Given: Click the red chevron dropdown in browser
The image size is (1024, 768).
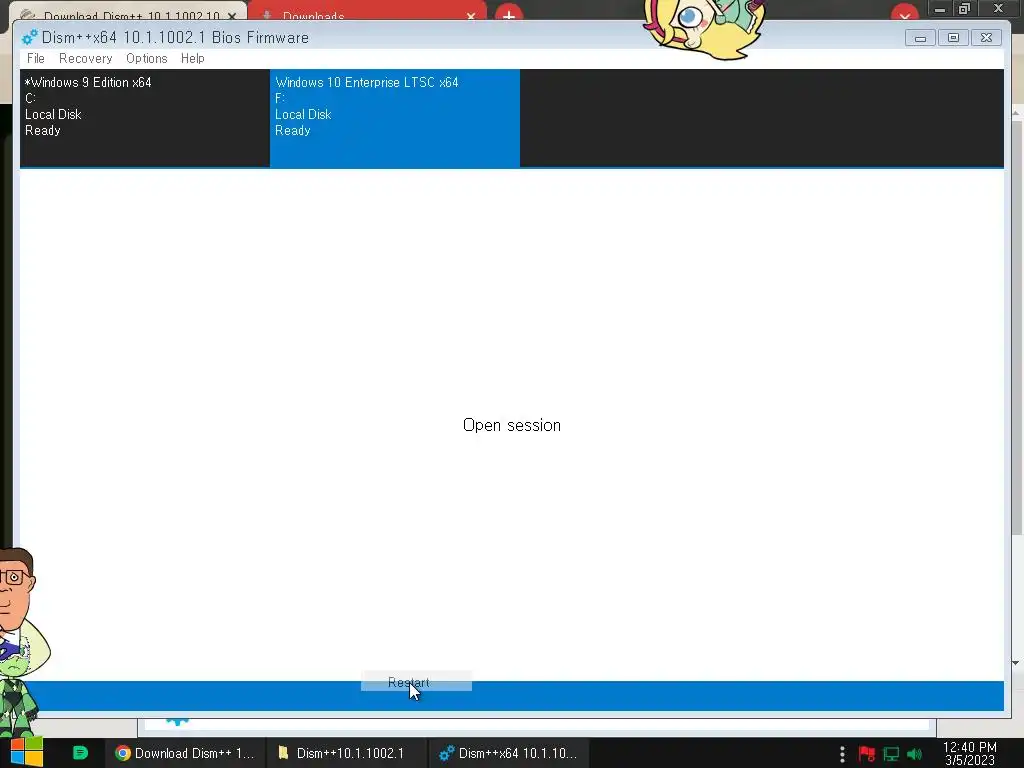Looking at the screenshot, I should coord(904,14).
